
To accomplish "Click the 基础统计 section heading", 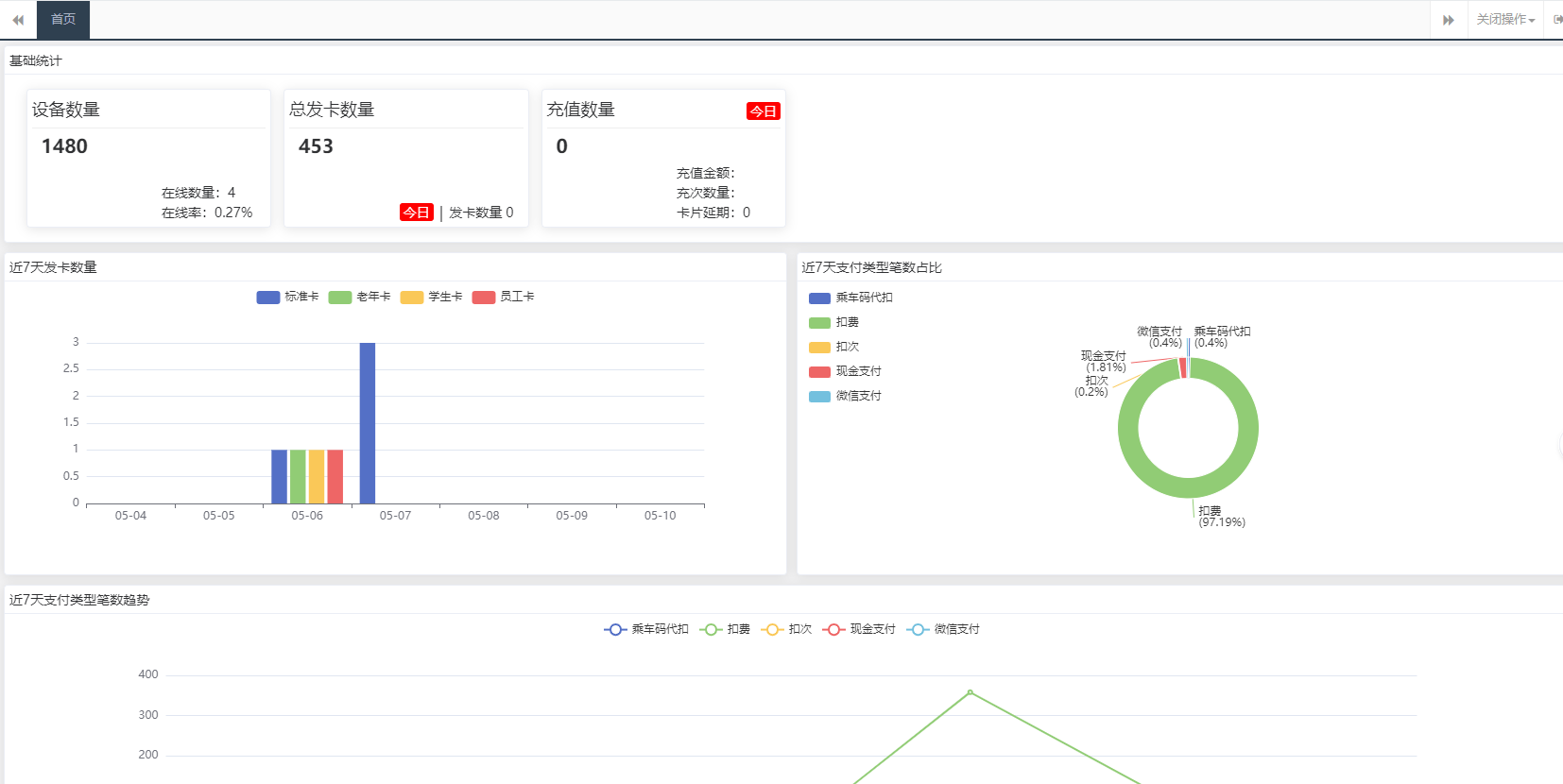I will click(x=36, y=60).
